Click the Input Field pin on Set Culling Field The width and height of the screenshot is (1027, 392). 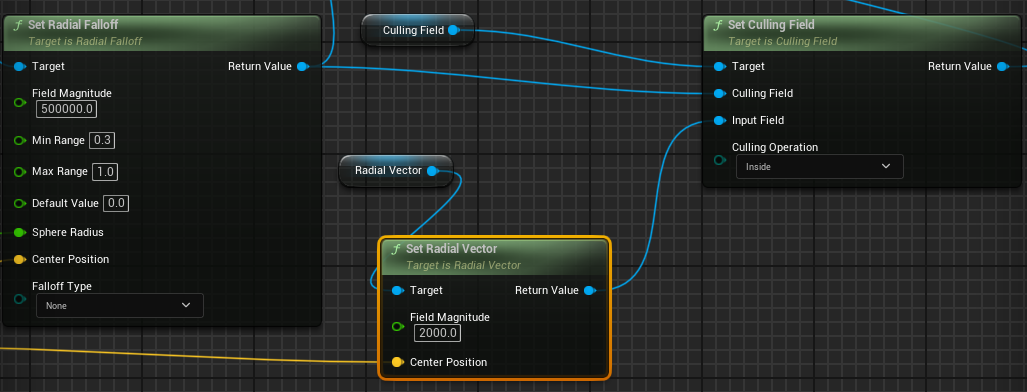coord(720,121)
